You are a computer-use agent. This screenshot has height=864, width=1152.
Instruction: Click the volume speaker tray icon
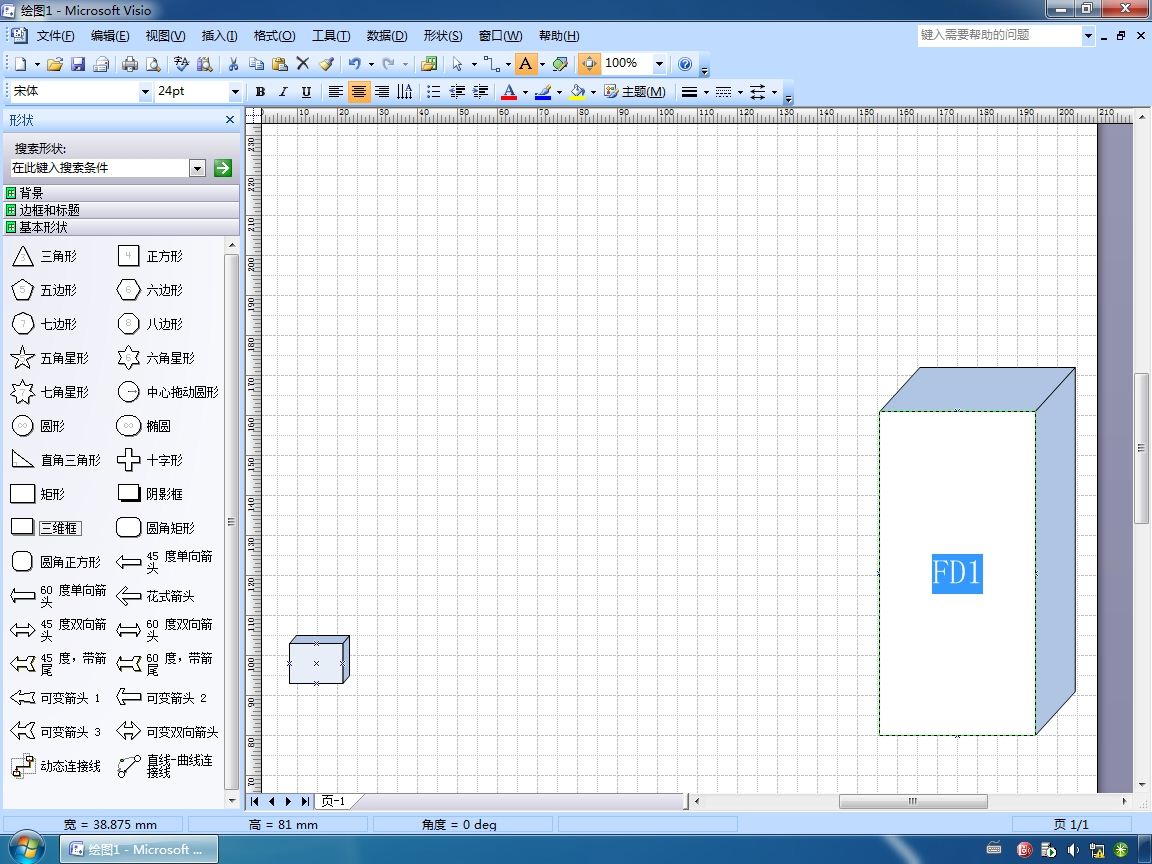tap(1073, 850)
